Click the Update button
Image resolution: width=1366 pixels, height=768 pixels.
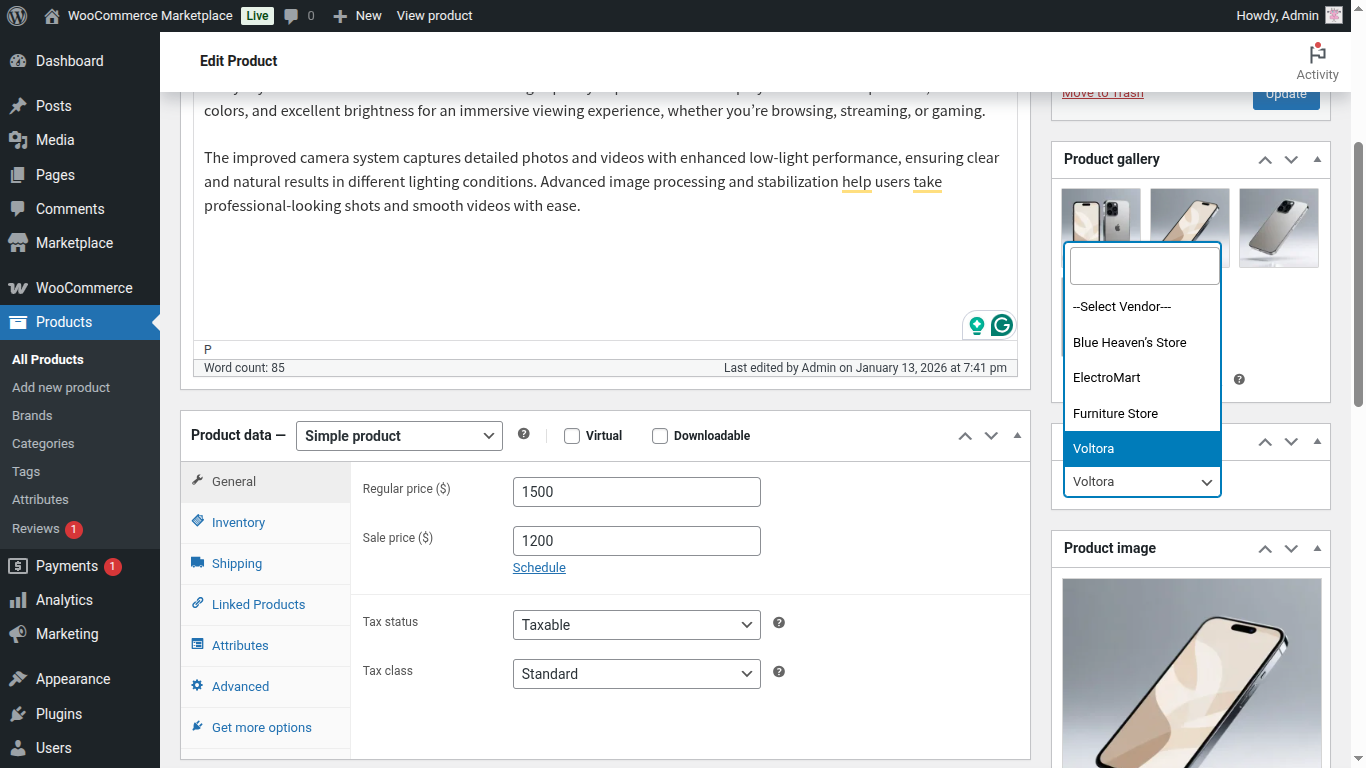click(1286, 93)
